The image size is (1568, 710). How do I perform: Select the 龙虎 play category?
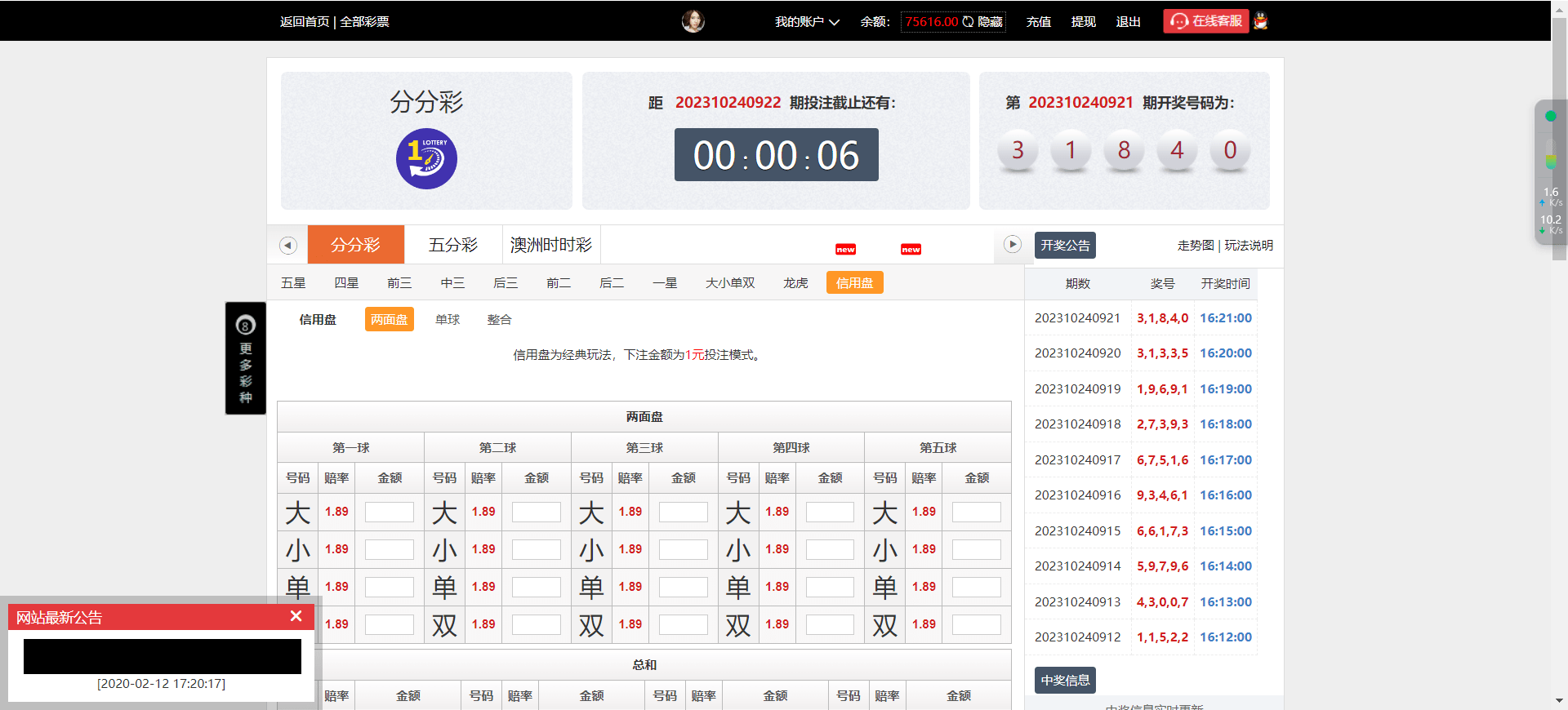pyautogui.click(x=795, y=283)
